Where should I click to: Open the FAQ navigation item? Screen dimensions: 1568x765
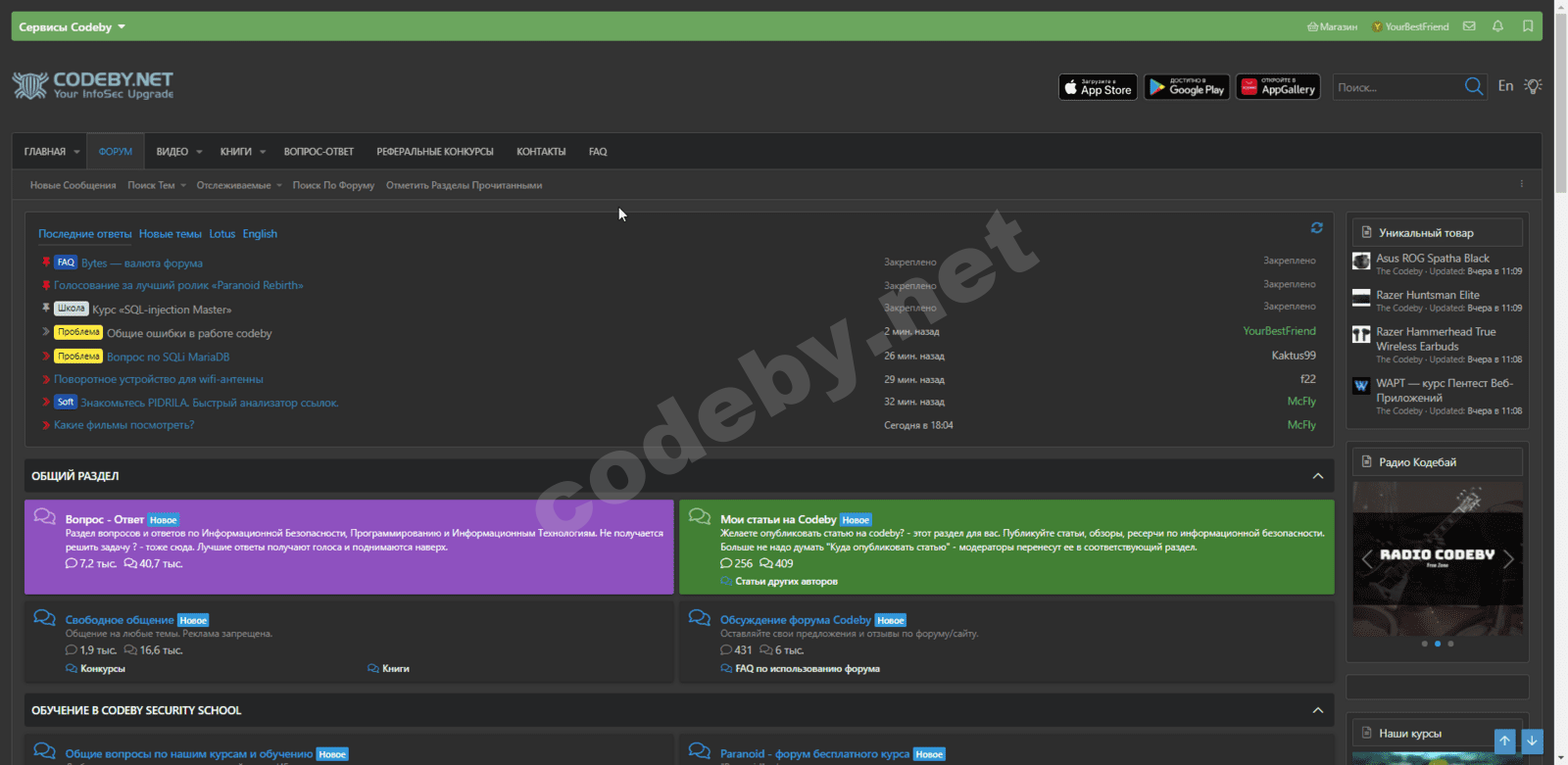click(x=598, y=152)
